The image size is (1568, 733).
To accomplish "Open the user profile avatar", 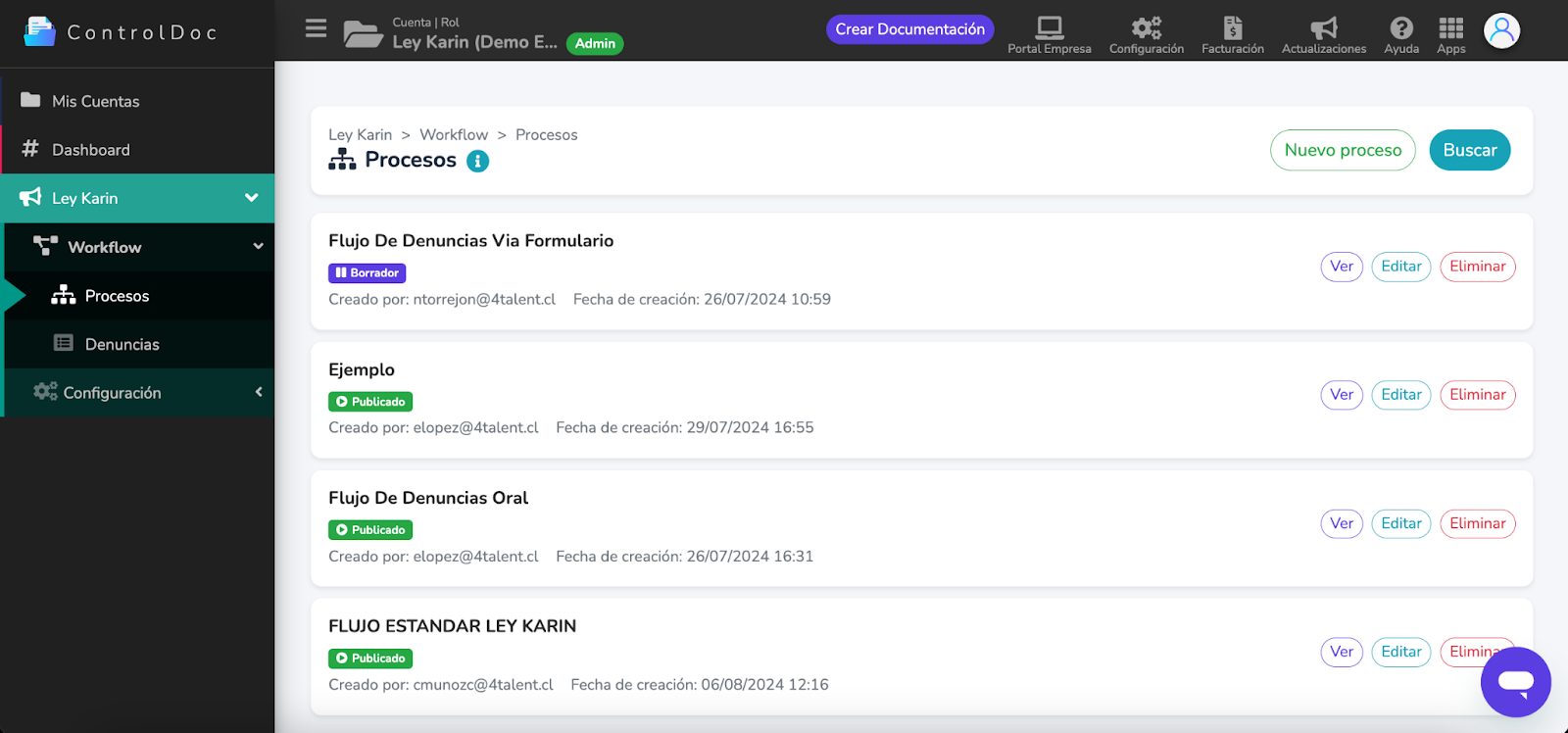I will click(1501, 30).
